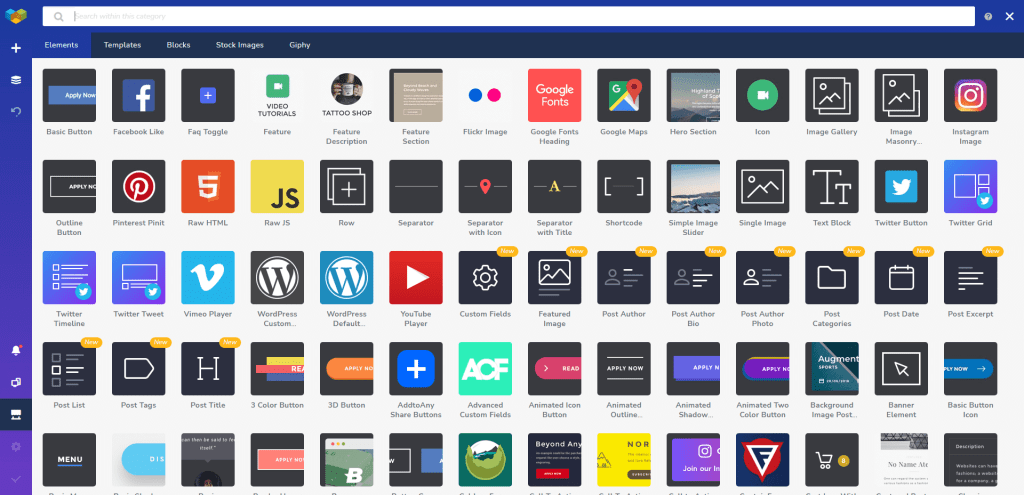Click the "Post List" label
The image size is (1024, 495).
click(69, 406)
